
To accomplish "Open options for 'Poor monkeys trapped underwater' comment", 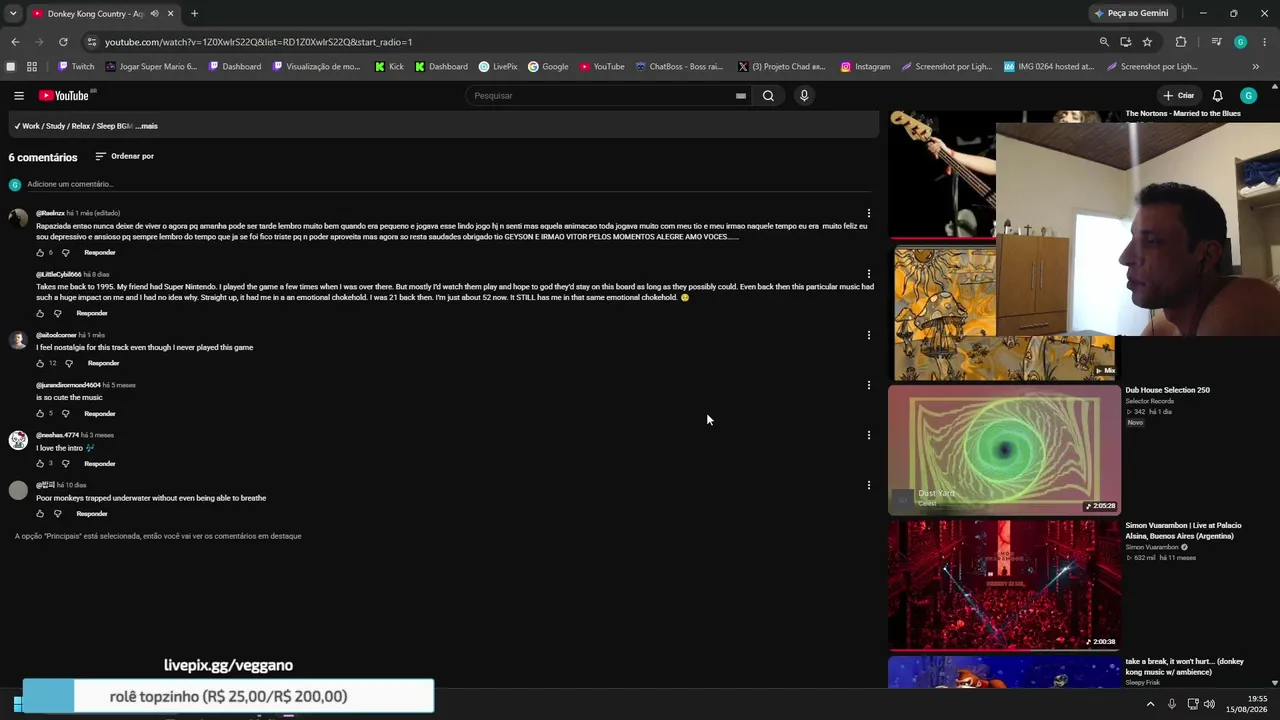I will click(x=869, y=485).
